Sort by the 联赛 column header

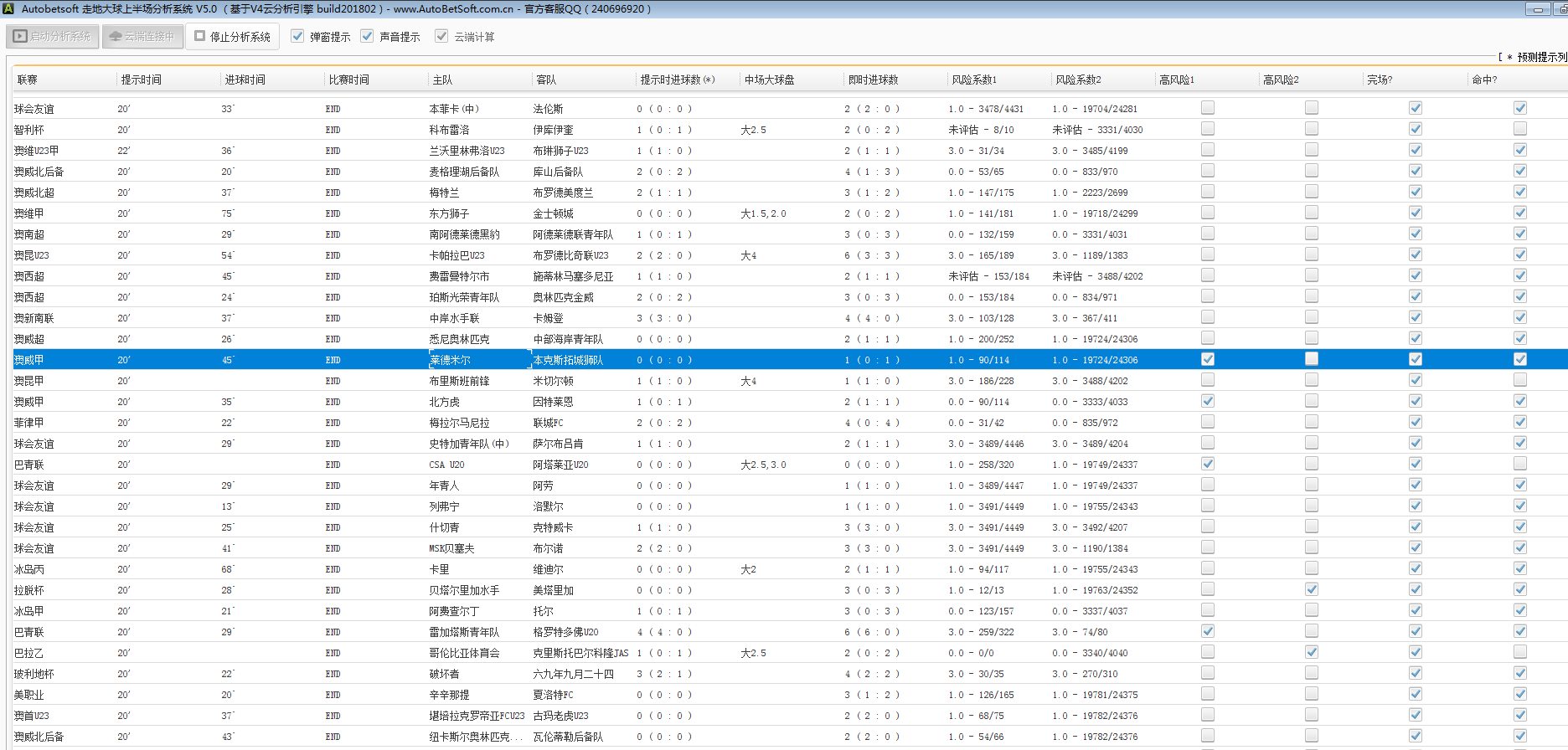tap(28, 80)
